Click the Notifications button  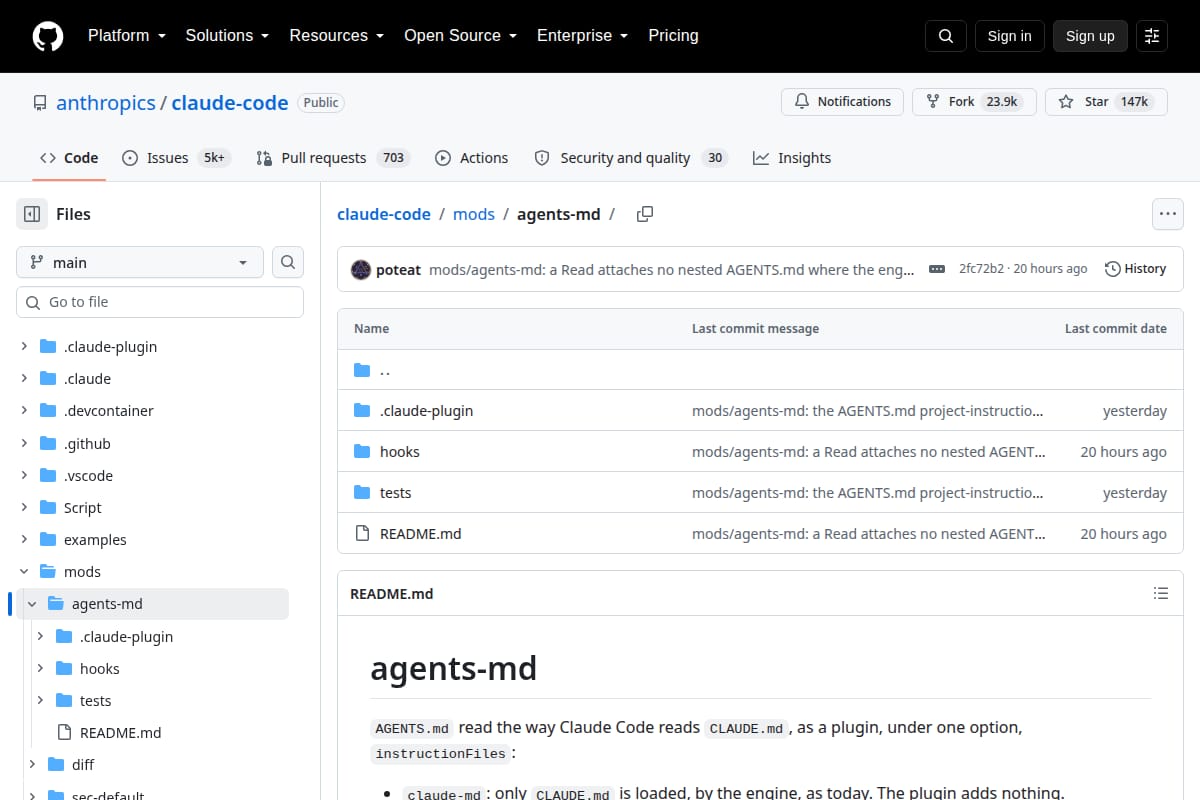coord(842,102)
